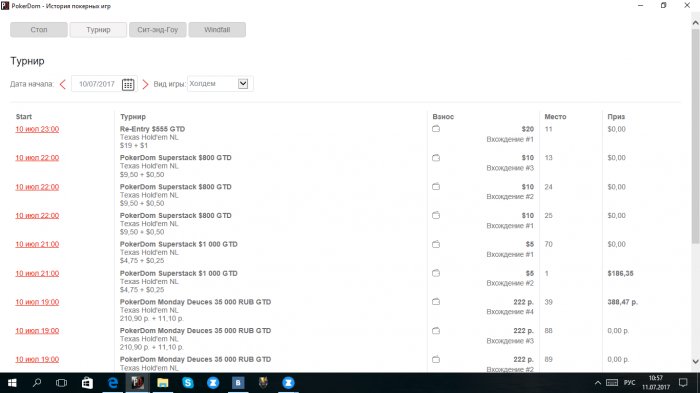Open notification action center
The height and width of the screenshot is (393, 700).
coord(683,383)
